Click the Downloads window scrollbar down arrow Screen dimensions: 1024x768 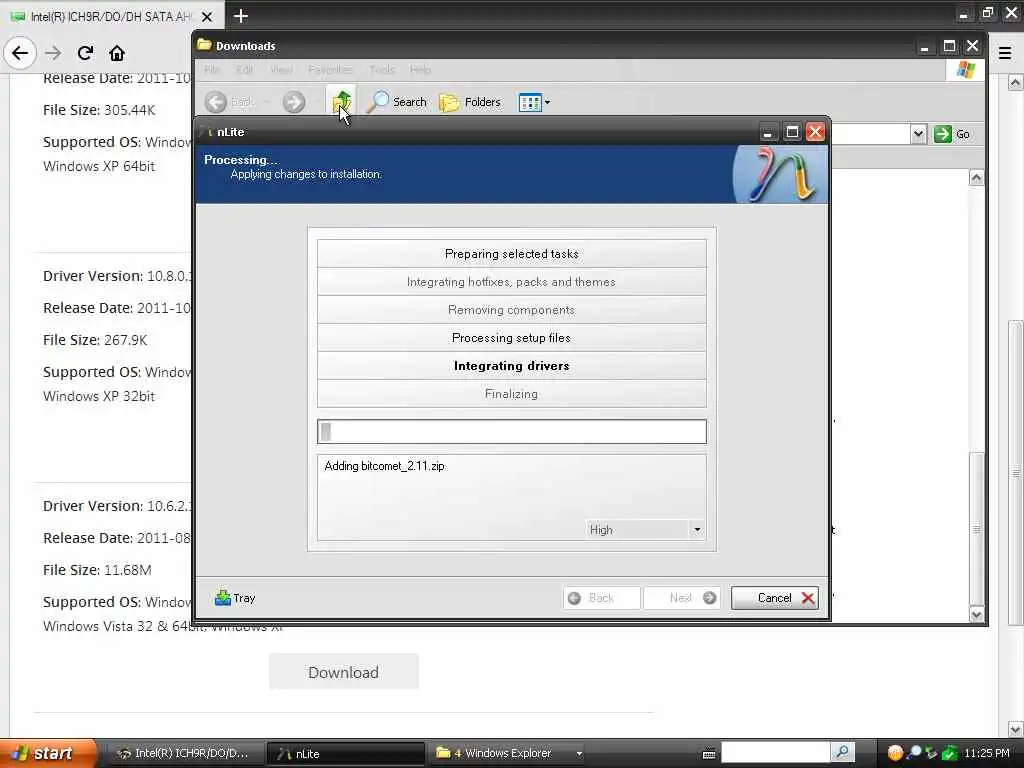[x=976, y=614]
